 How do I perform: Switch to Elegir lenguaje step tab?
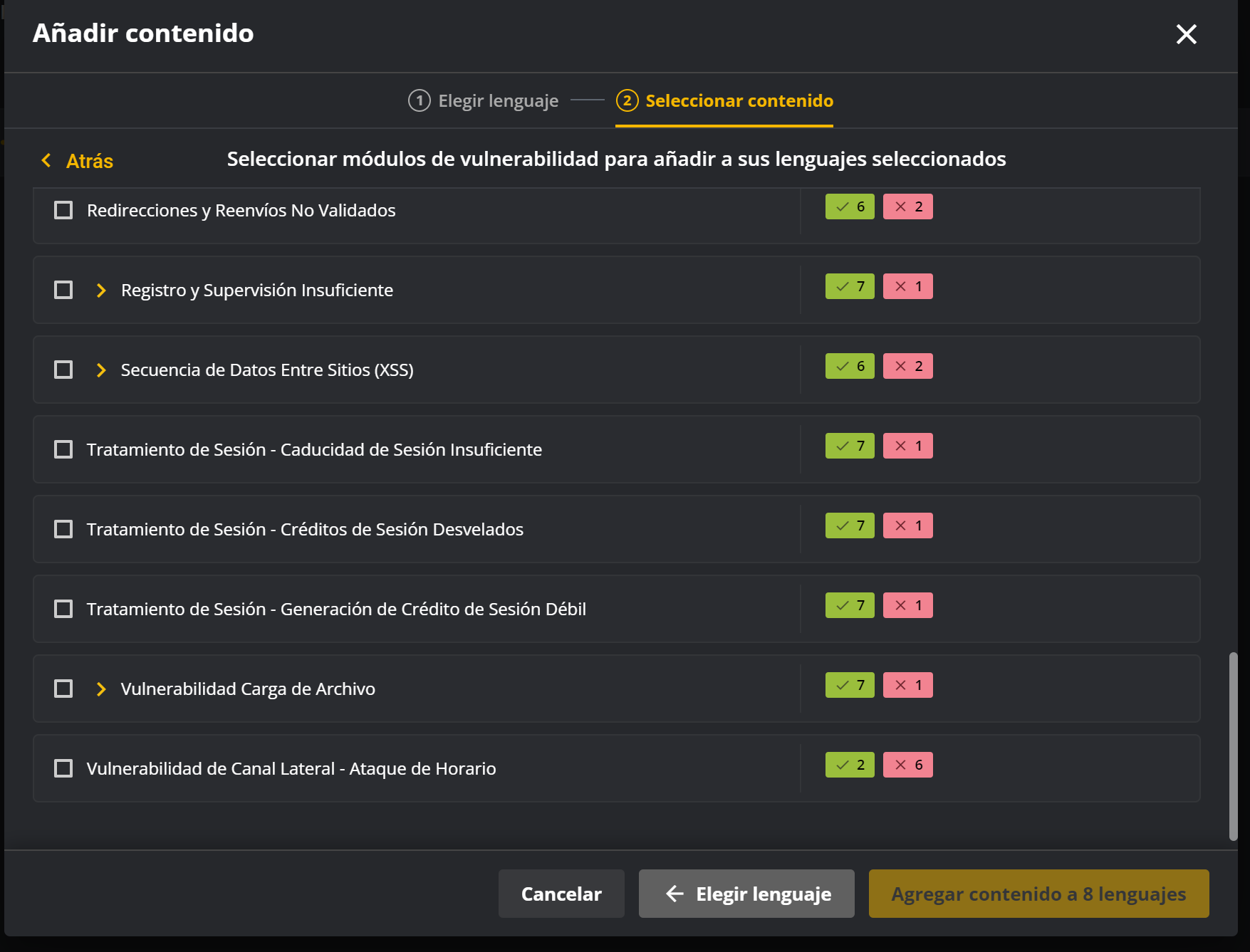(x=484, y=100)
